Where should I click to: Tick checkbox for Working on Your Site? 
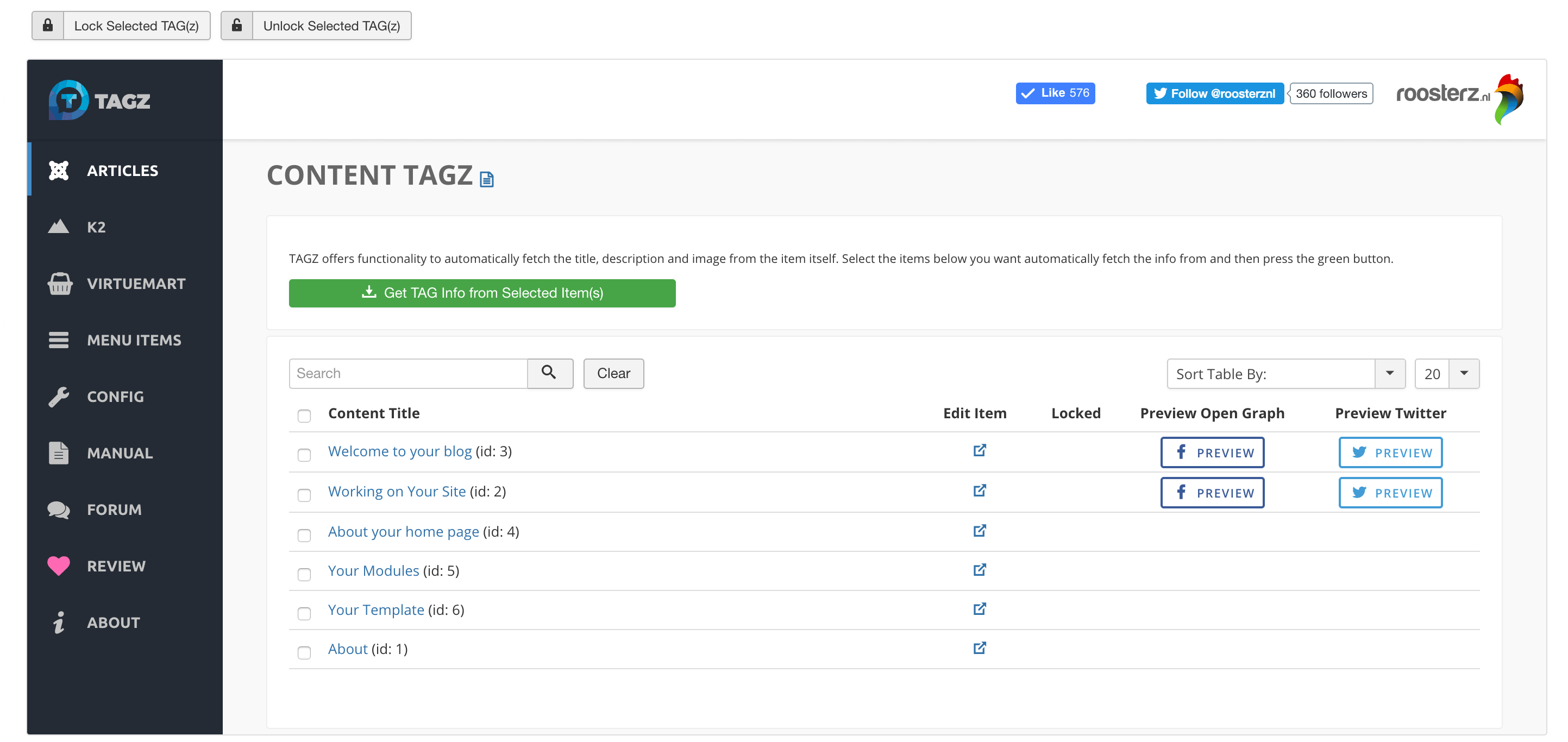point(304,495)
